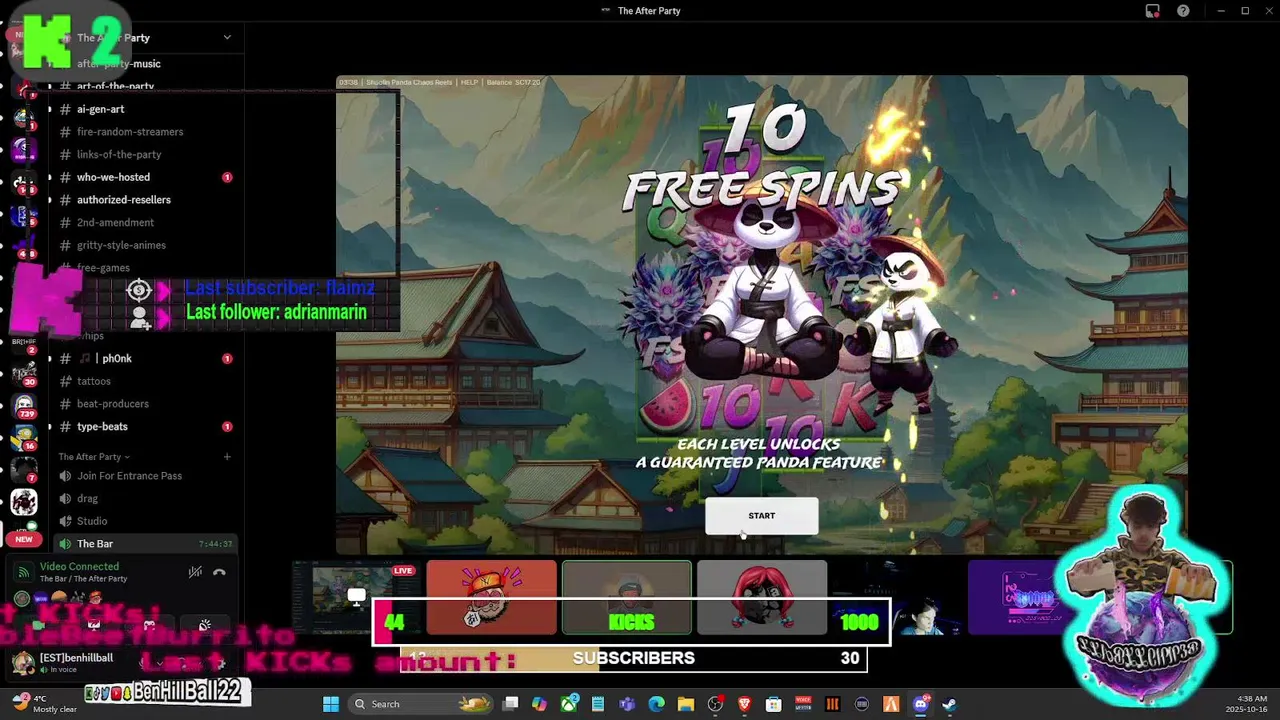Launch Copilot from the taskbar

(x=539, y=704)
